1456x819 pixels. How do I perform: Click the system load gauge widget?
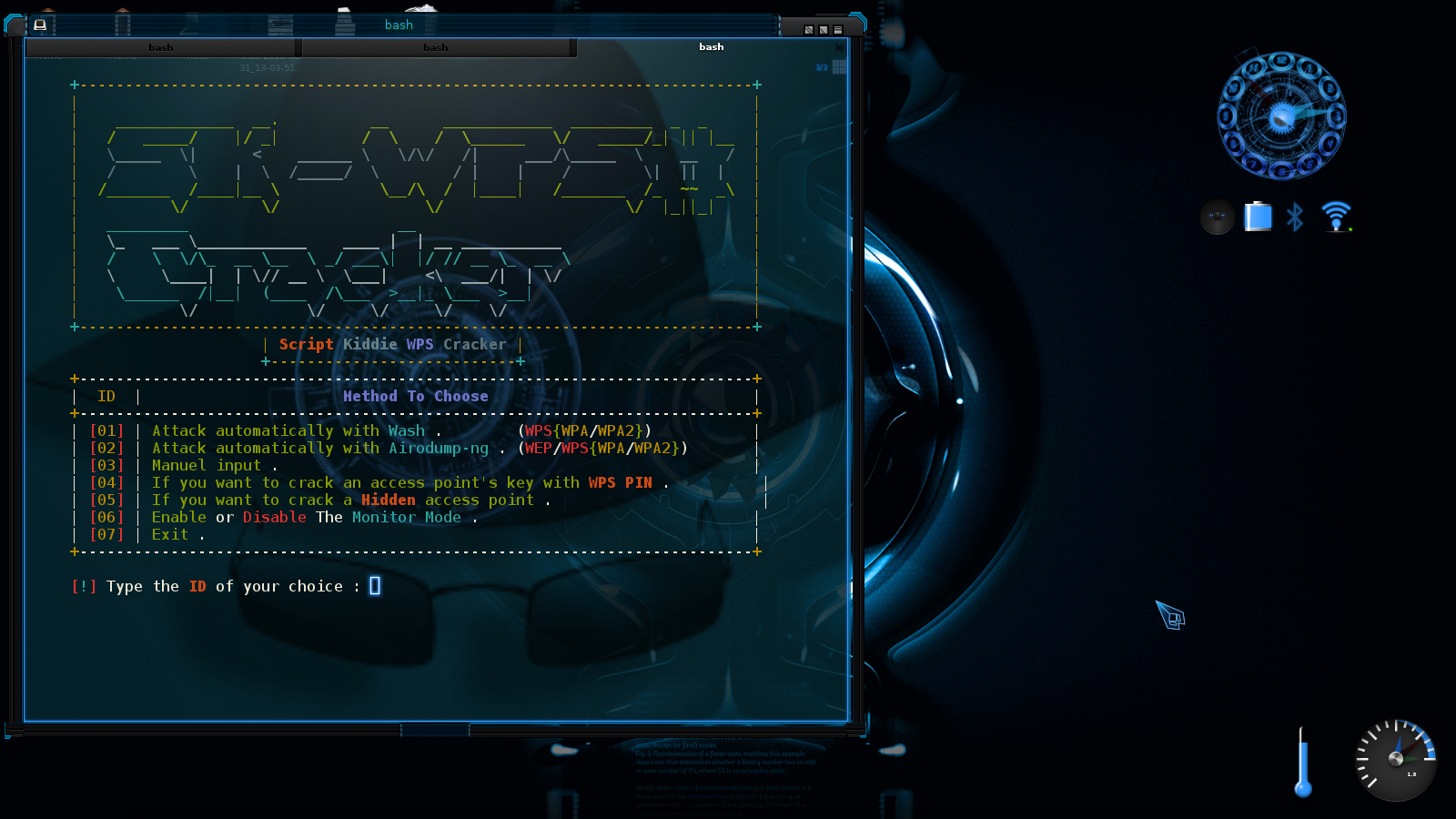tap(1396, 760)
